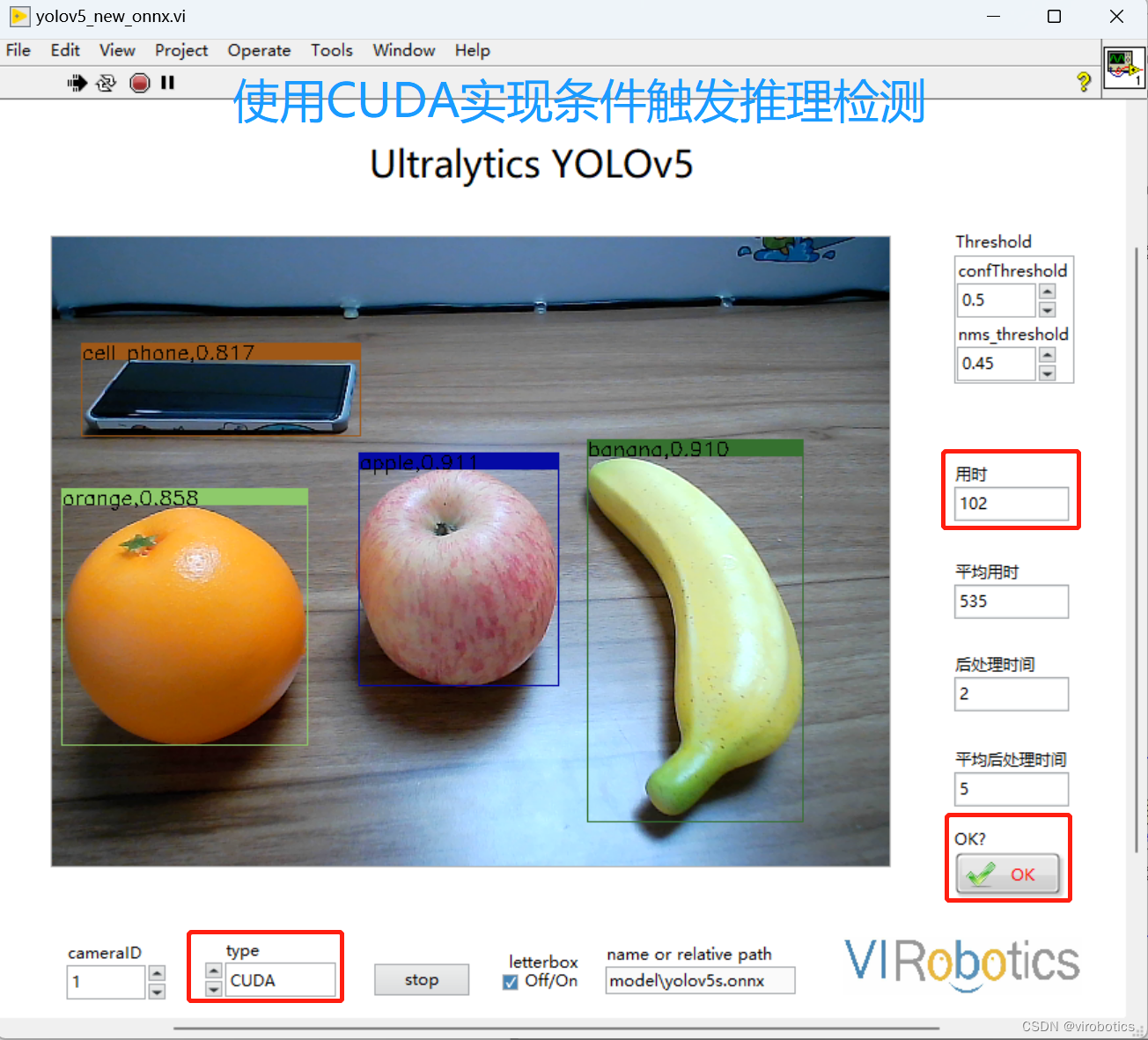Open the File menu
The width and height of the screenshot is (1148, 1040).
click(18, 50)
